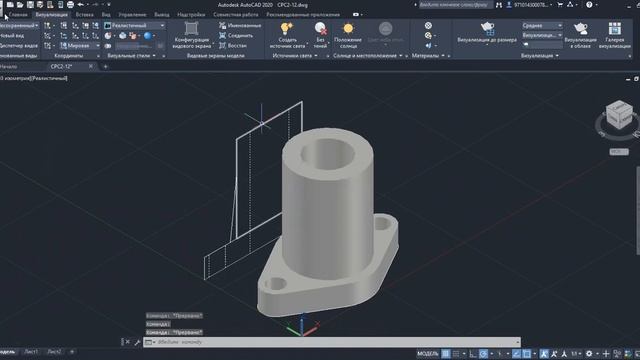Click the Save icon in quick access toolbar
This screenshot has width=640, height=360.
[30, 5]
